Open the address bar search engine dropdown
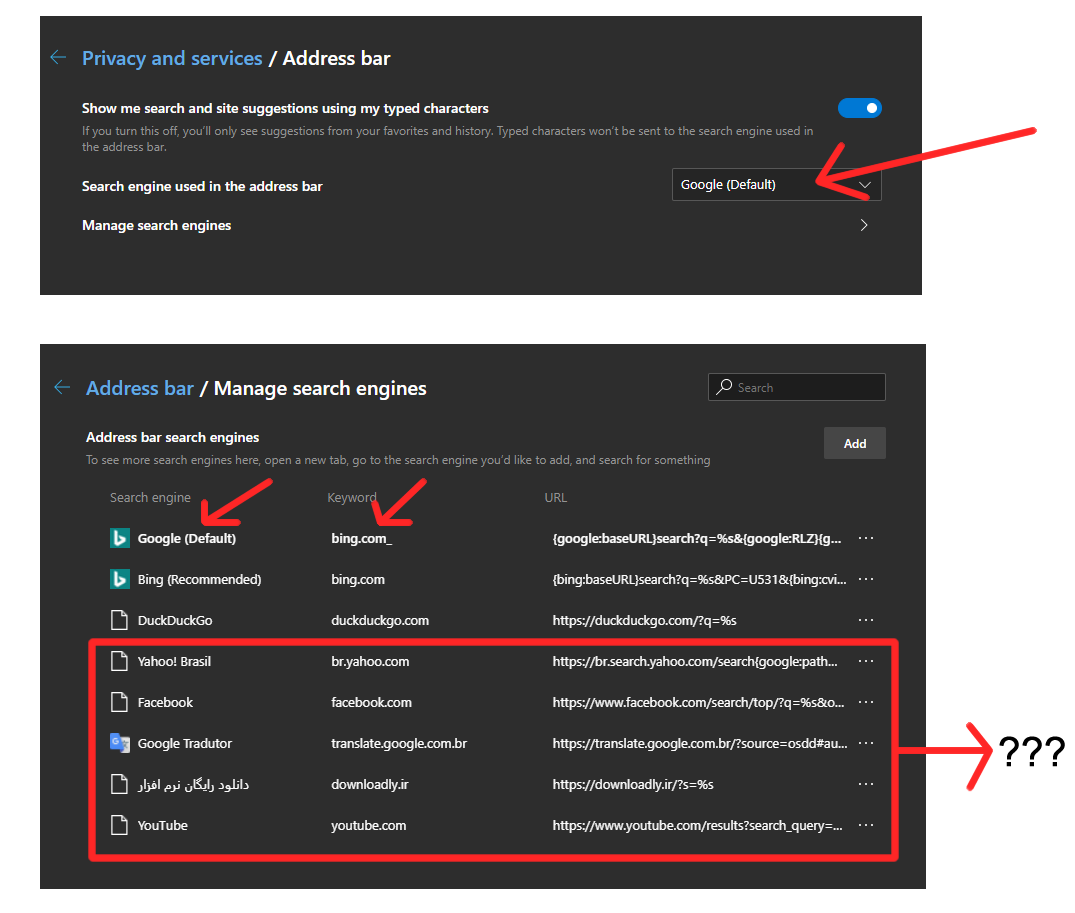 click(x=776, y=184)
